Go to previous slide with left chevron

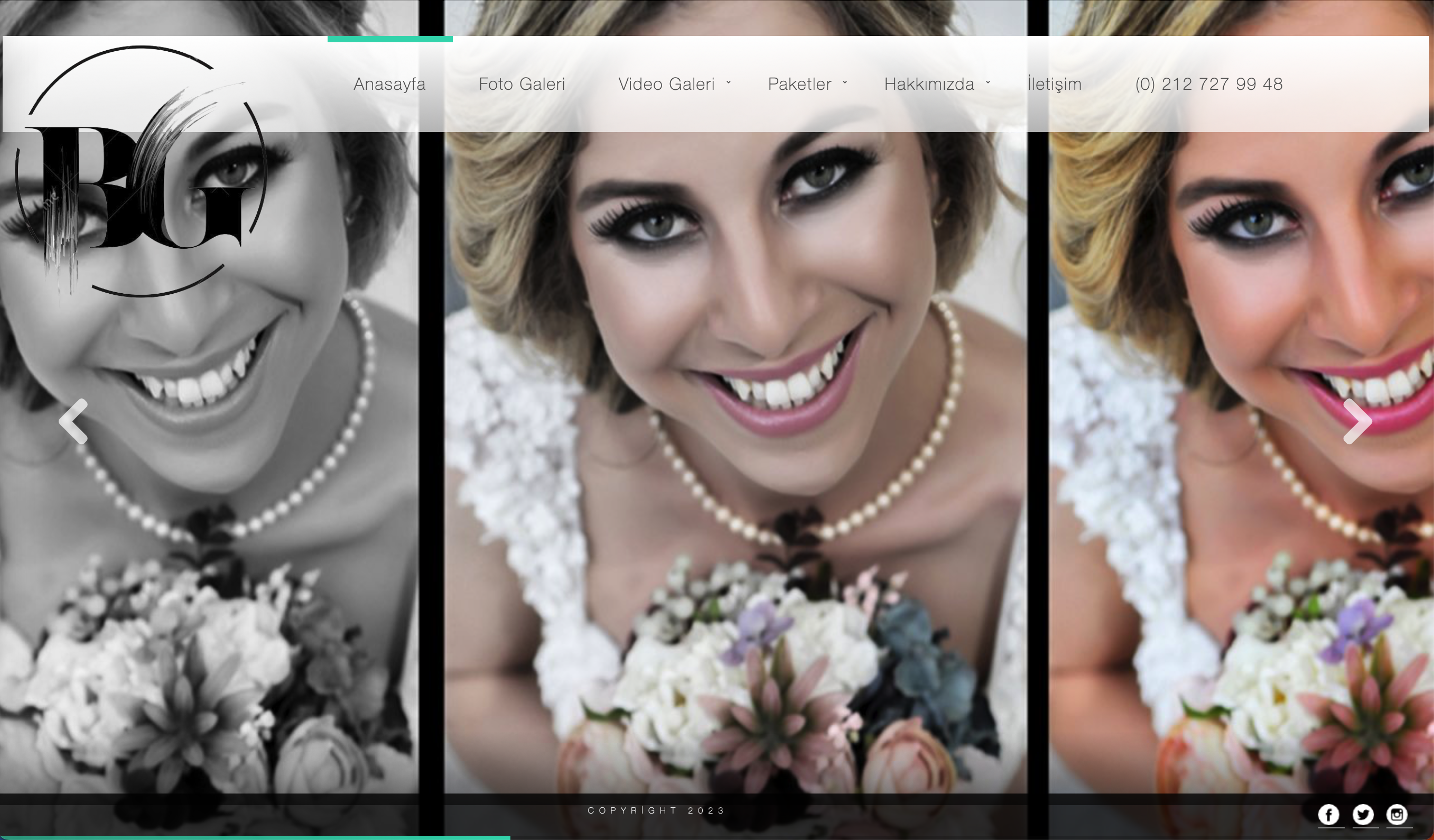73,421
